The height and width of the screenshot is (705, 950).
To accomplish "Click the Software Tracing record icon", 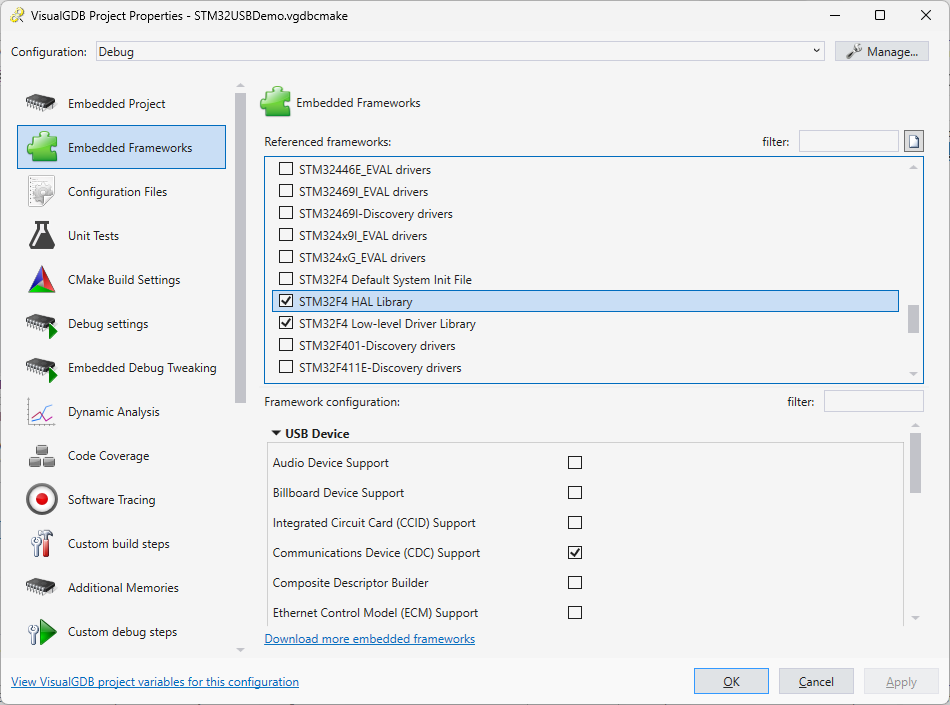I will click(41, 500).
